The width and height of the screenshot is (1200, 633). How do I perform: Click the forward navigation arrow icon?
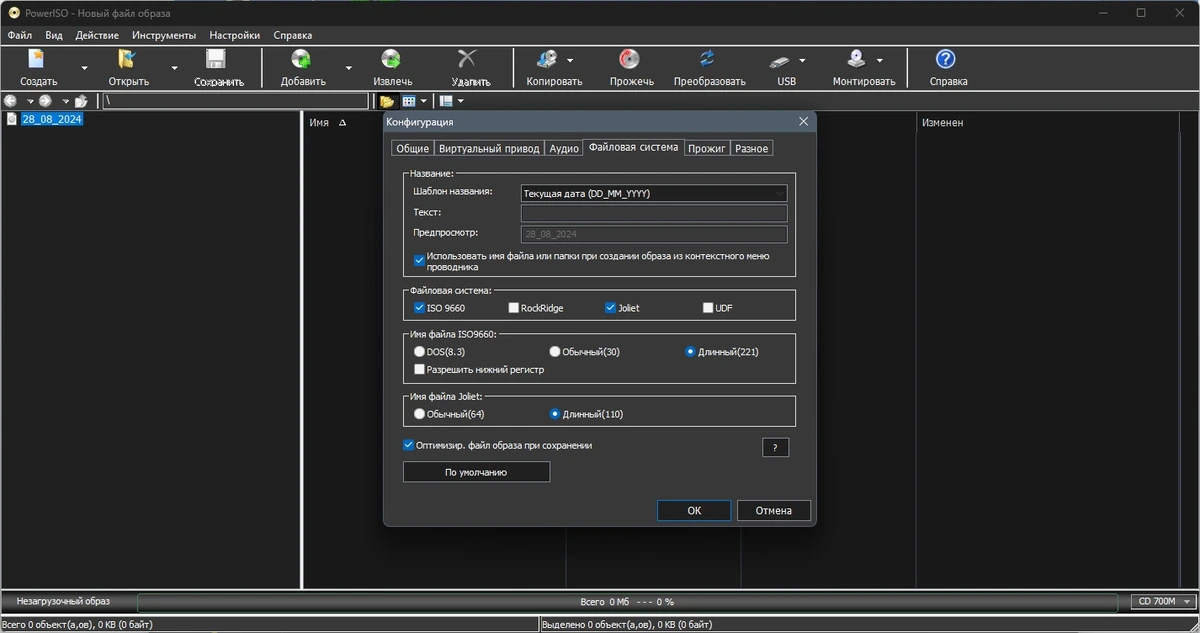45,101
